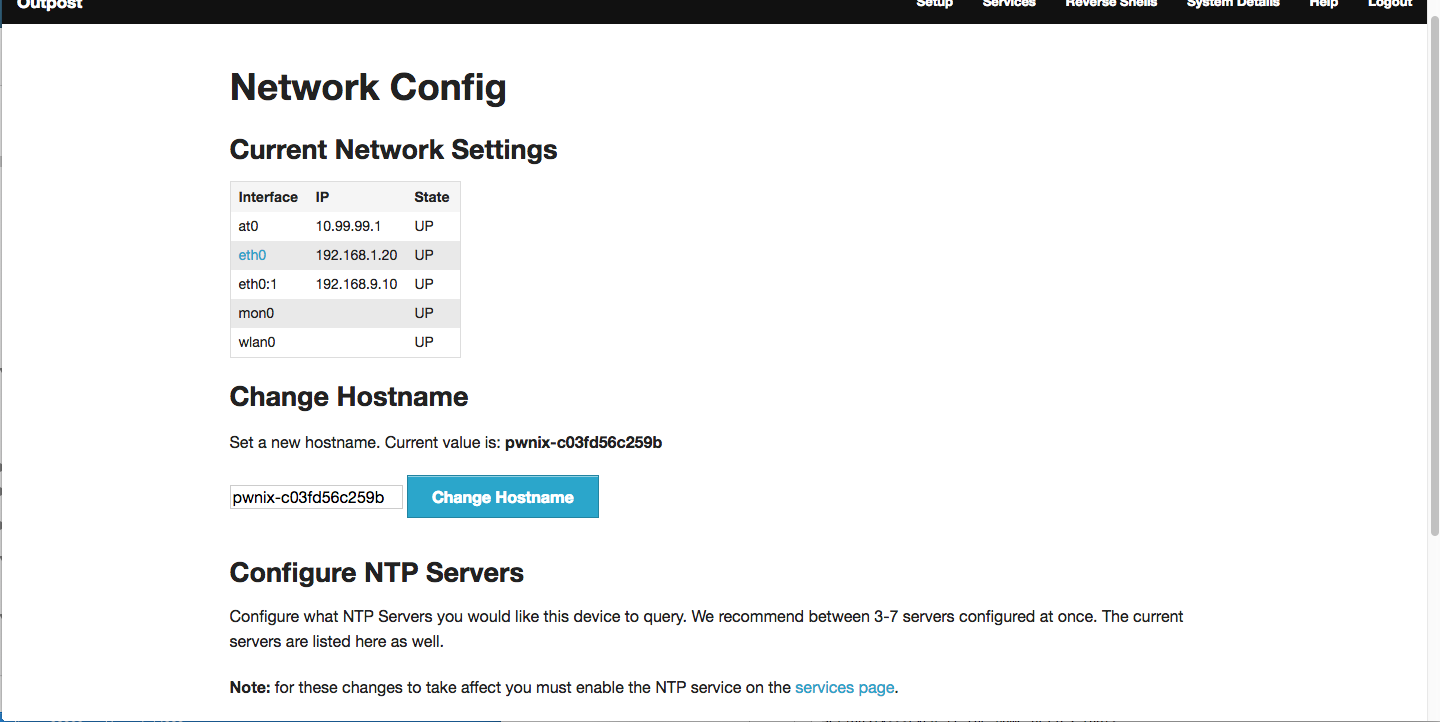Navigate to the Services section
The width and height of the screenshot is (1440, 722).
1009,5
